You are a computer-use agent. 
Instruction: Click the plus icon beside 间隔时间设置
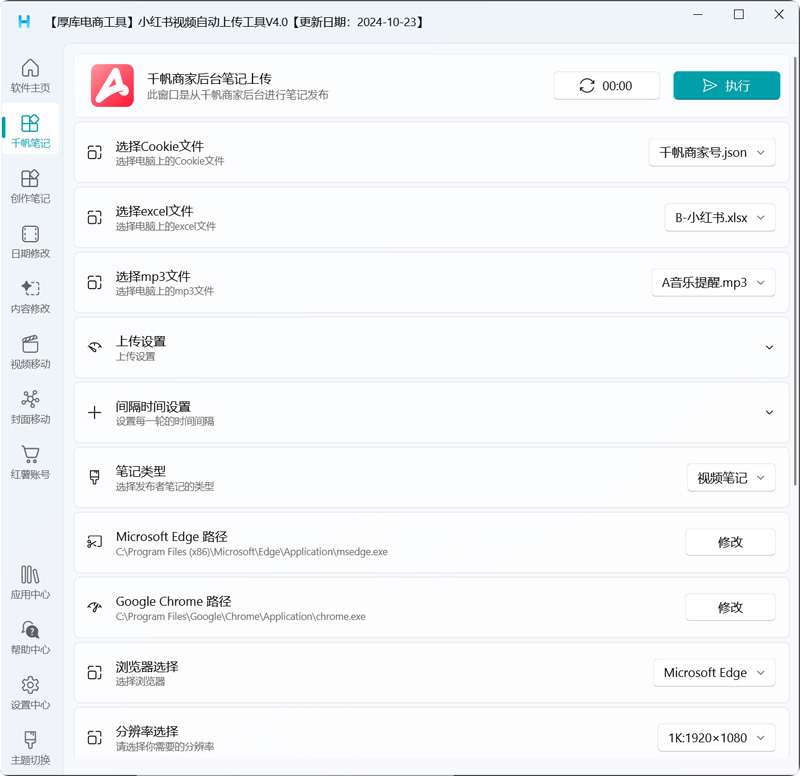coord(94,412)
